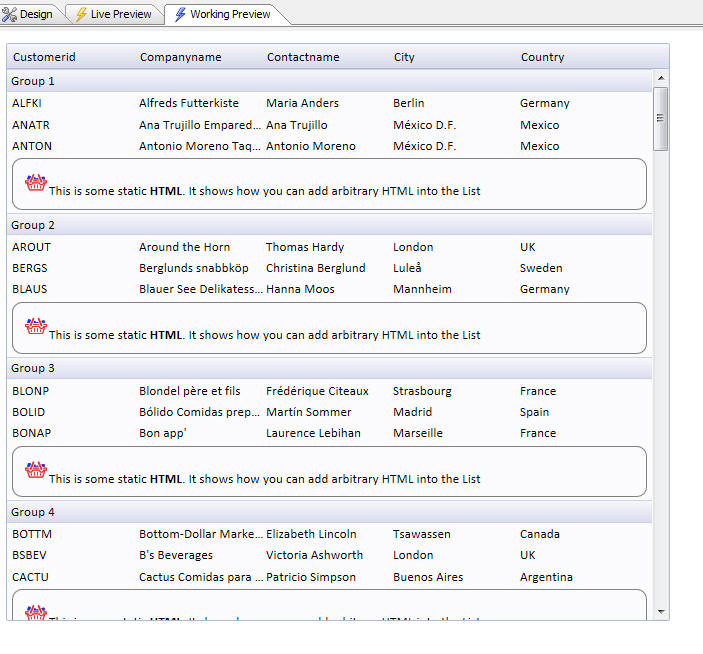Click the Berglunds snabbköp company cell
Image resolution: width=703 pixels, height=654 pixels.
(x=194, y=268)
